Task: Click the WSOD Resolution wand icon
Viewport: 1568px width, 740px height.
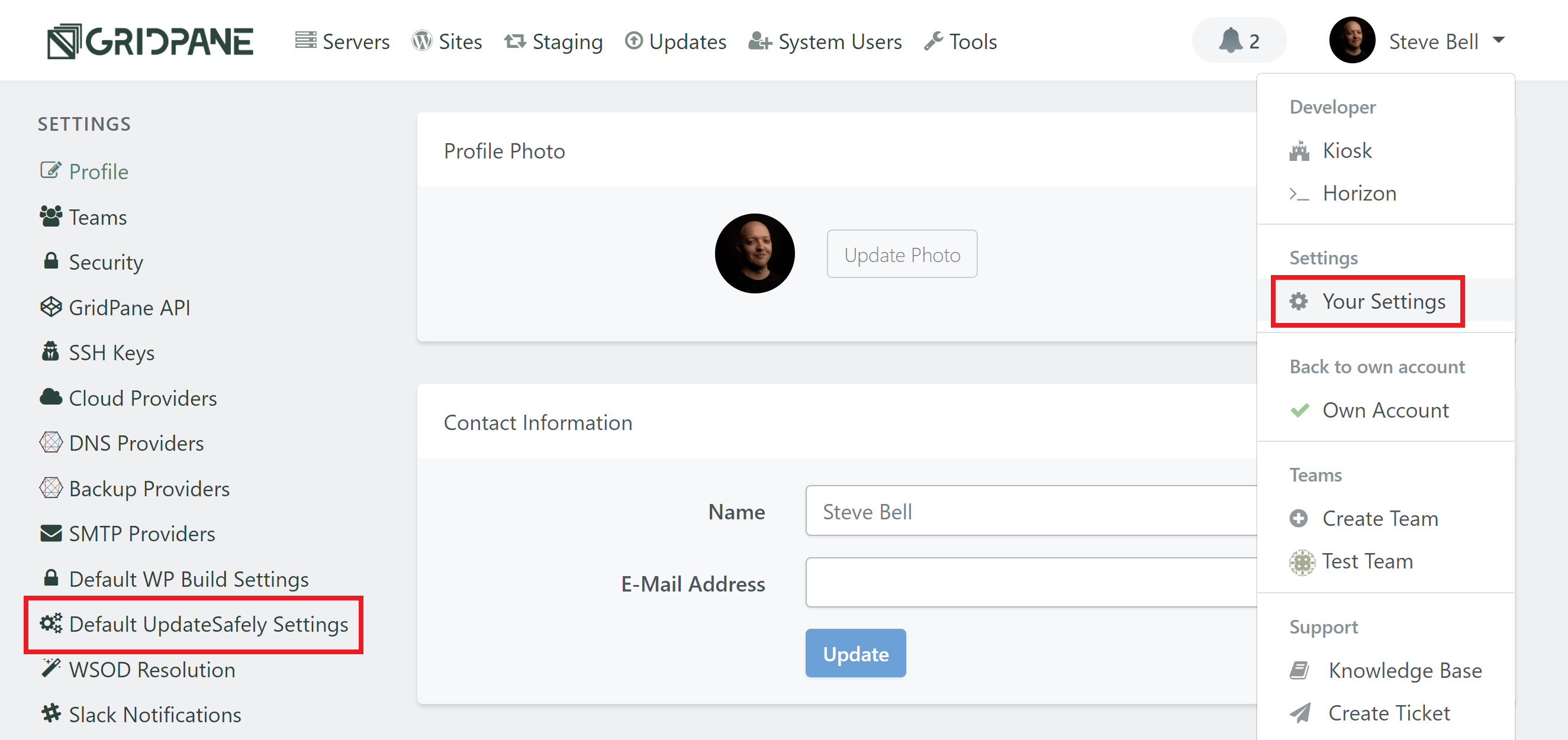Action: tap(50, 668)
